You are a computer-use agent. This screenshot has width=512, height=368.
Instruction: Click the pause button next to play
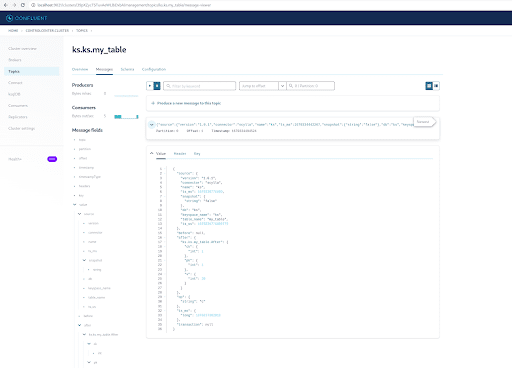pyautogui.click(x=157, y=86)
